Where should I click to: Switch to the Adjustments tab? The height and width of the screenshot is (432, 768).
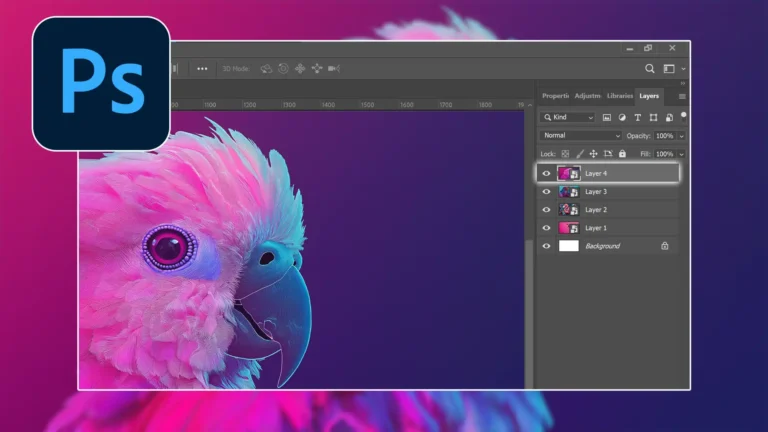click(587, 96)
